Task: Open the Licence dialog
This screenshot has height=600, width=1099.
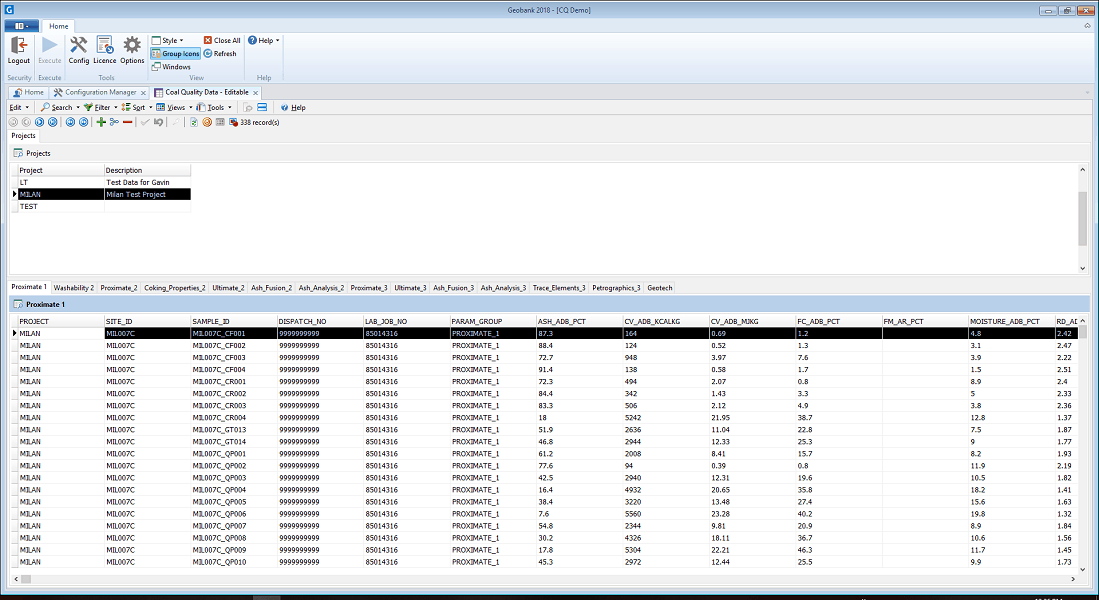Action: pos(105,46)
